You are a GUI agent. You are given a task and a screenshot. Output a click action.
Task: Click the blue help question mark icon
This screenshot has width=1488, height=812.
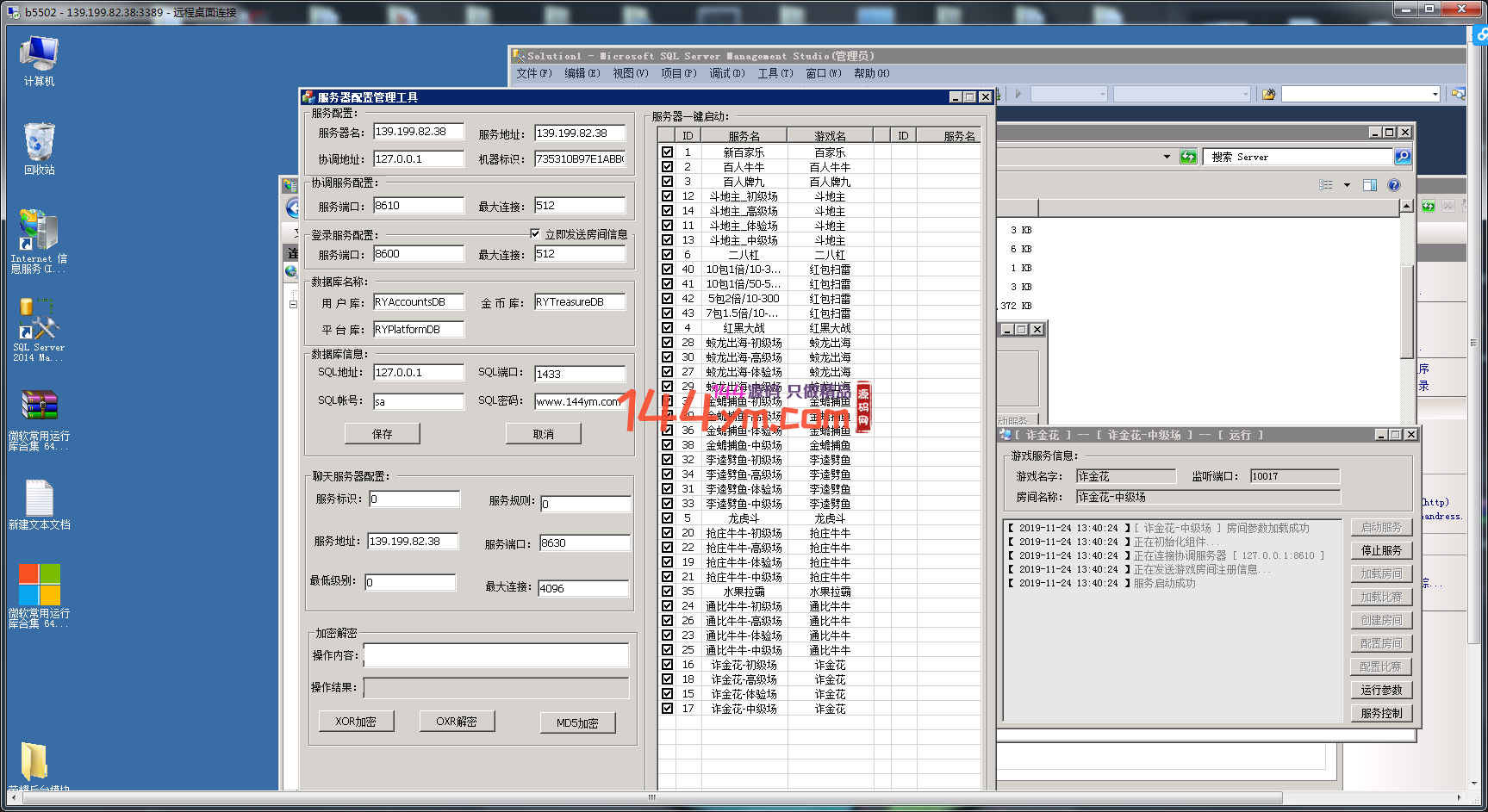click(1394, 185)
